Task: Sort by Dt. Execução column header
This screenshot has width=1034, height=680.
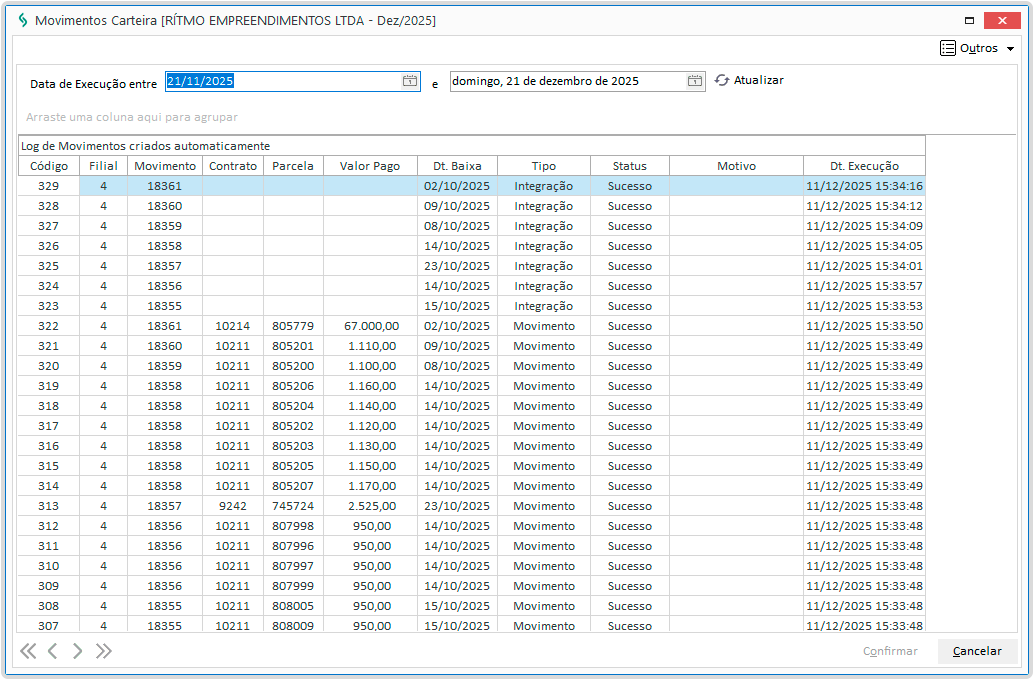Action: click(x=864, y=166)
